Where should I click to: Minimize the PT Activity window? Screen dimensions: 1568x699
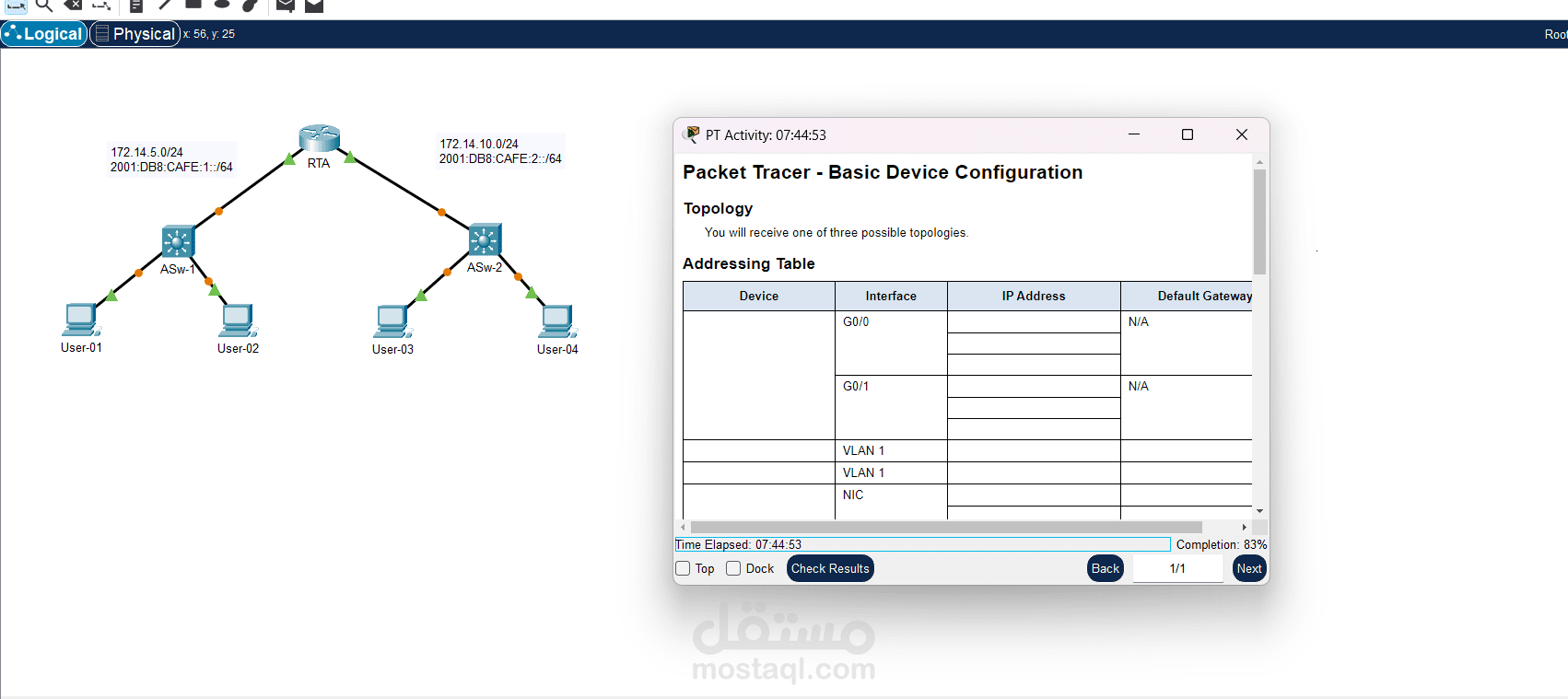tap(1134, 134)
